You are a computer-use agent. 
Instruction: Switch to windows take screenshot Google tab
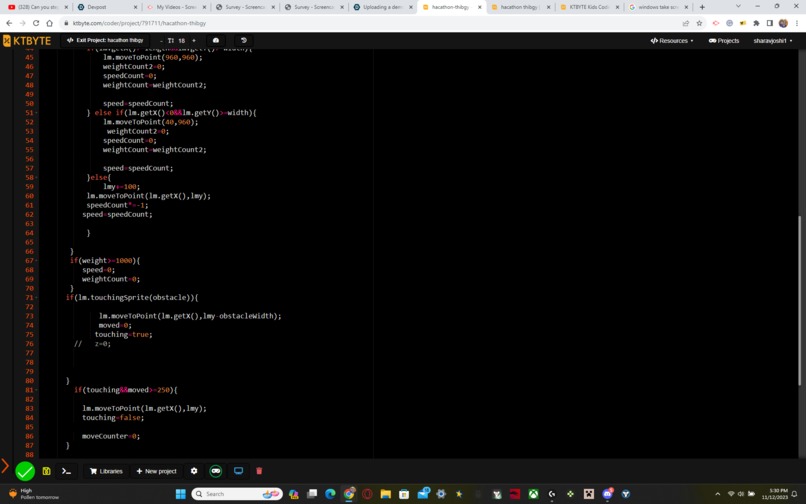tap(658, 7)
